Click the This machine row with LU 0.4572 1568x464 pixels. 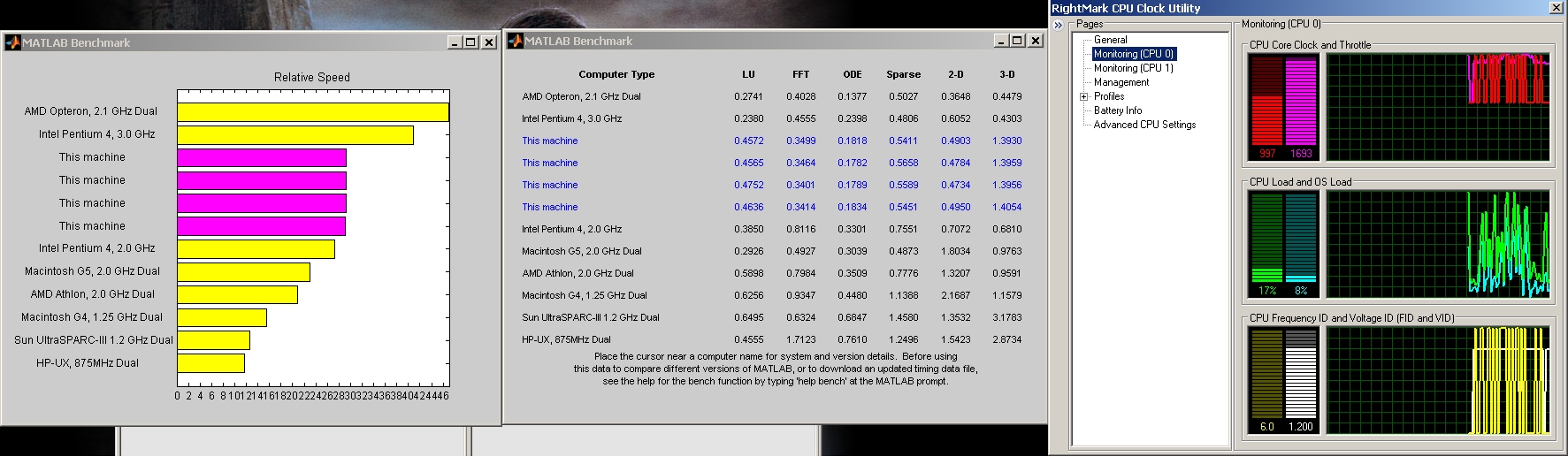click(771, 141)
